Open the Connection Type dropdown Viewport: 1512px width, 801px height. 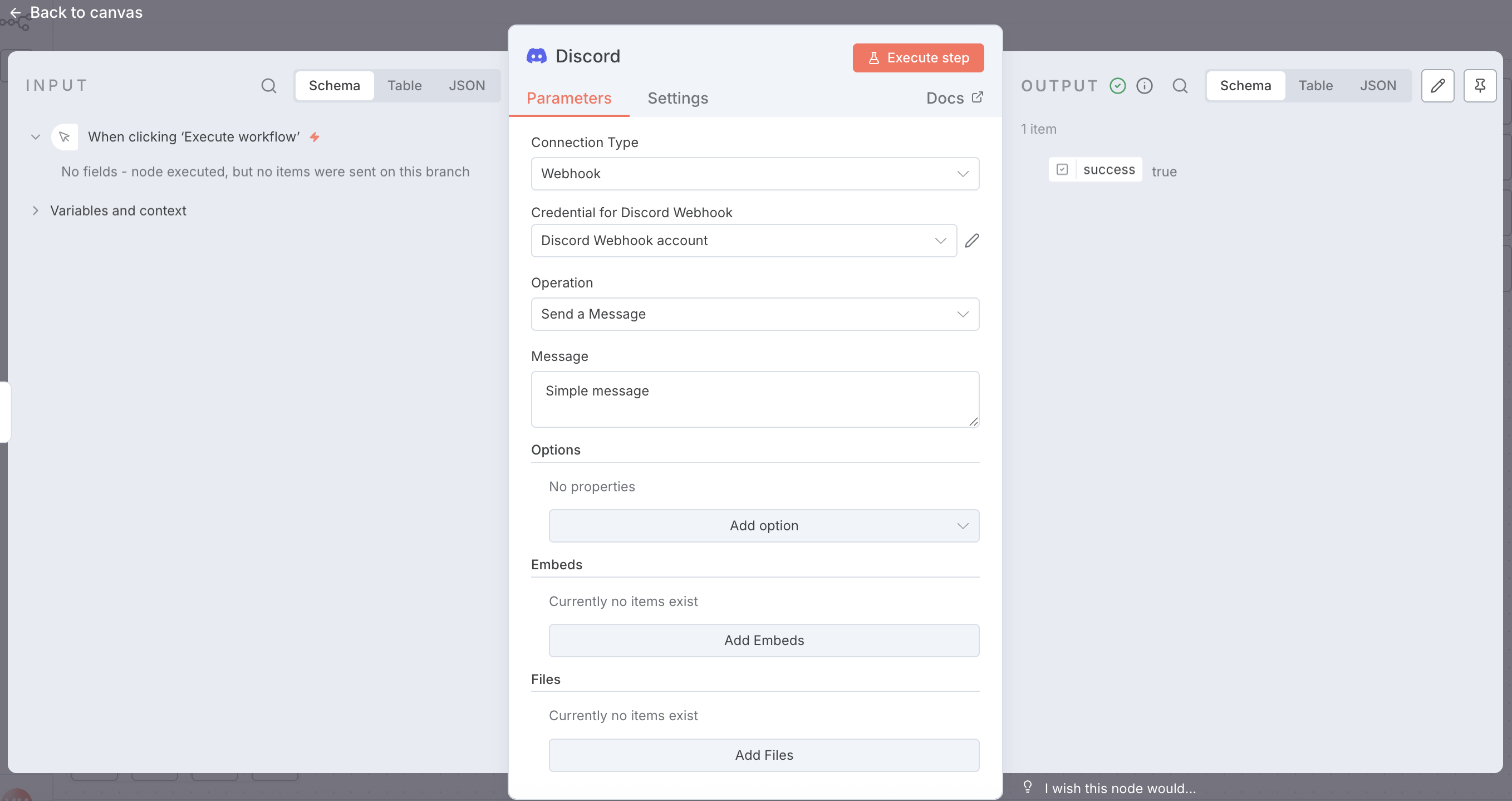(755, 174)
